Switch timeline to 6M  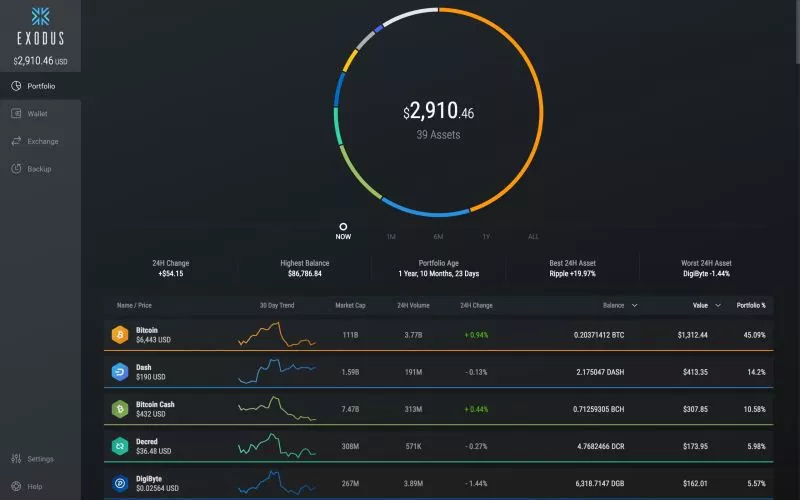[x=438, y=236]
